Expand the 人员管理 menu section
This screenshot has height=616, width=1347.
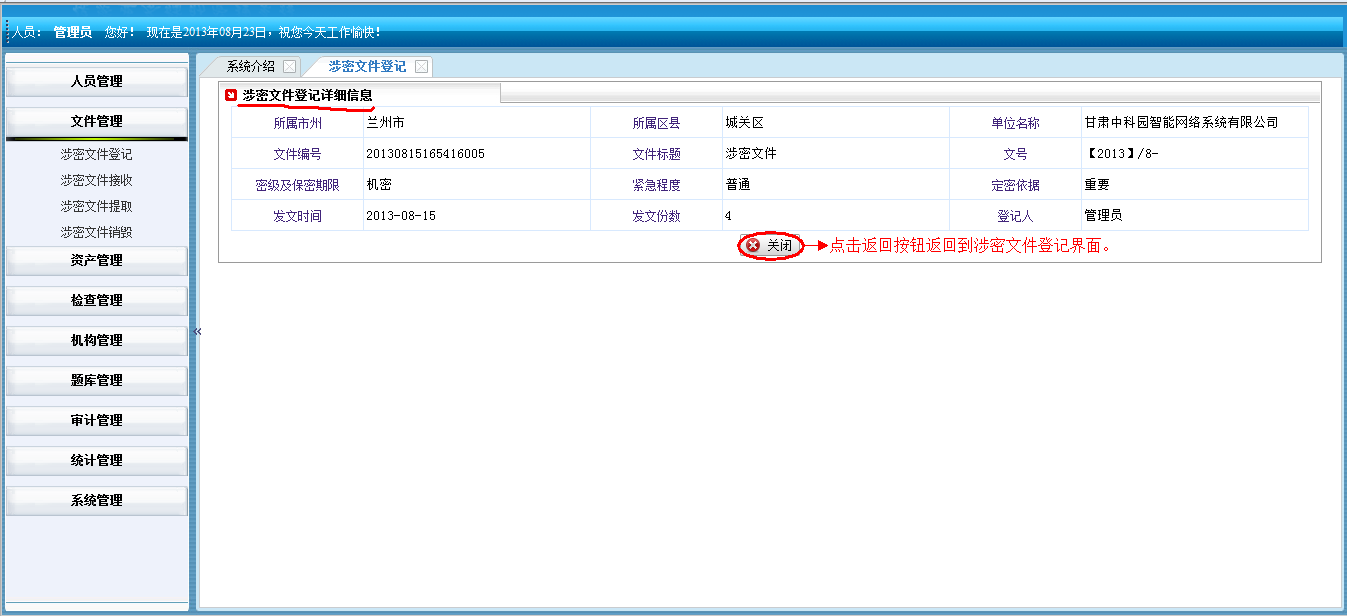coord(97,82)
